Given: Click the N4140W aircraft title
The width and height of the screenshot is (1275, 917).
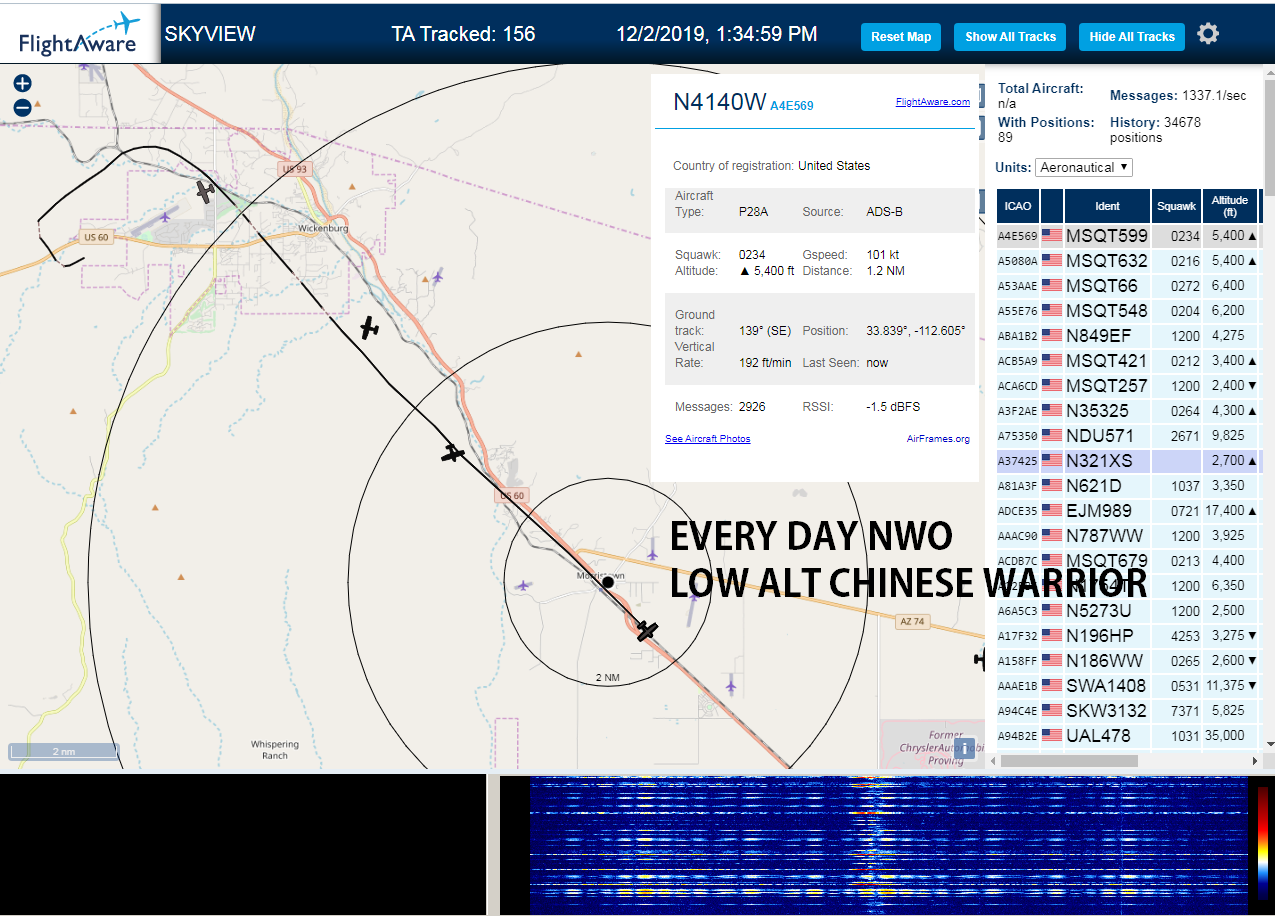Looking at the screenshot, I should pos(720,102).
